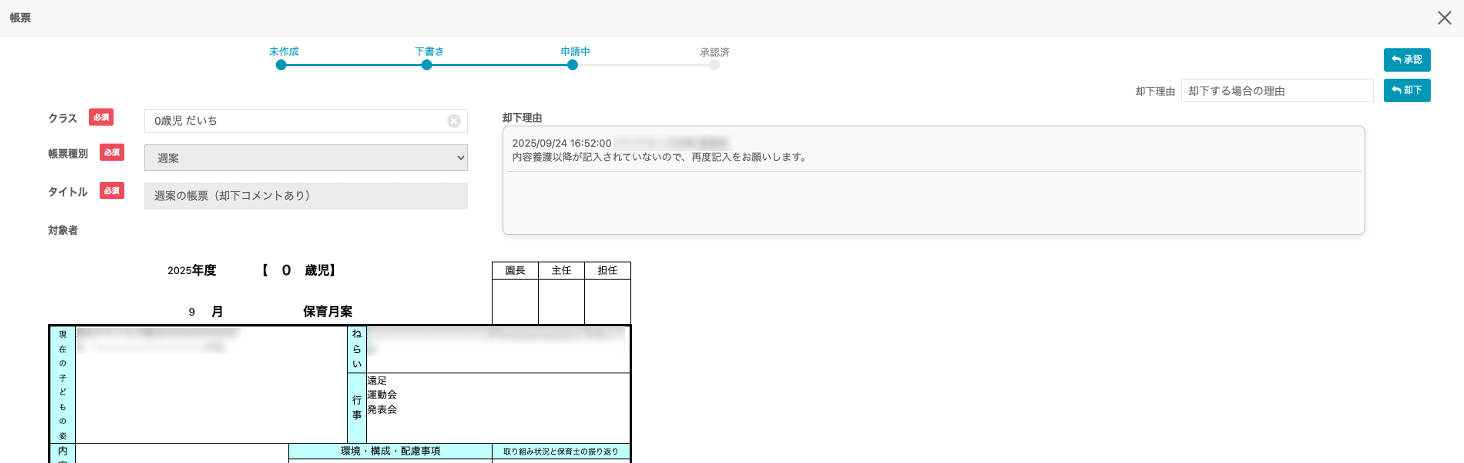Image resolution: width=1464 pixels, height=463 pixels.
Task: Click the タイトル field 週案の帳票
Action: tap(306, 196)
